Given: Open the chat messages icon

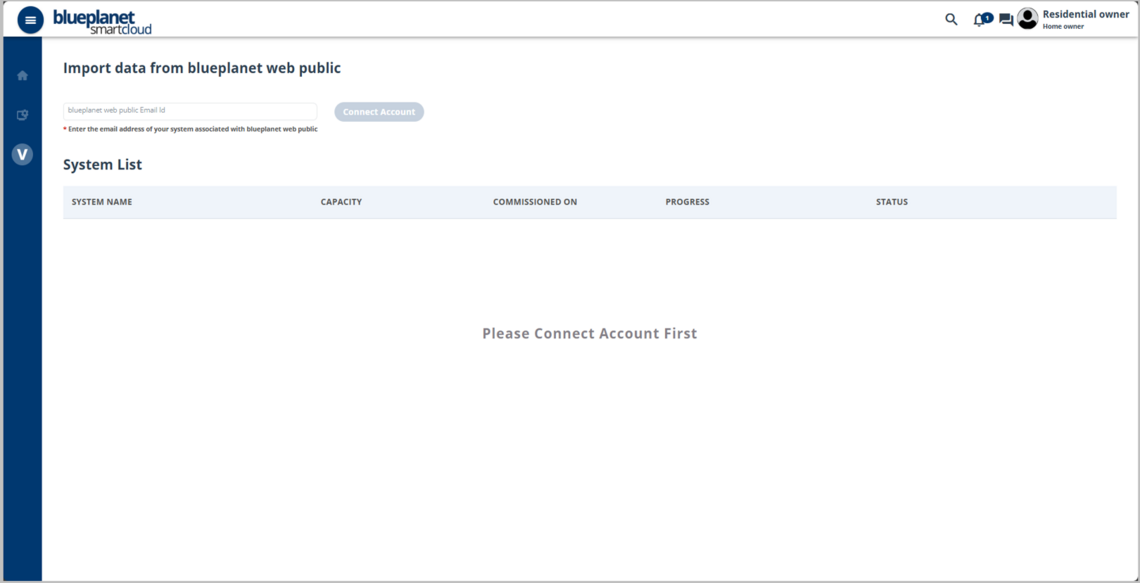Looking at the screenshot, I should [x=1005, y=19].
